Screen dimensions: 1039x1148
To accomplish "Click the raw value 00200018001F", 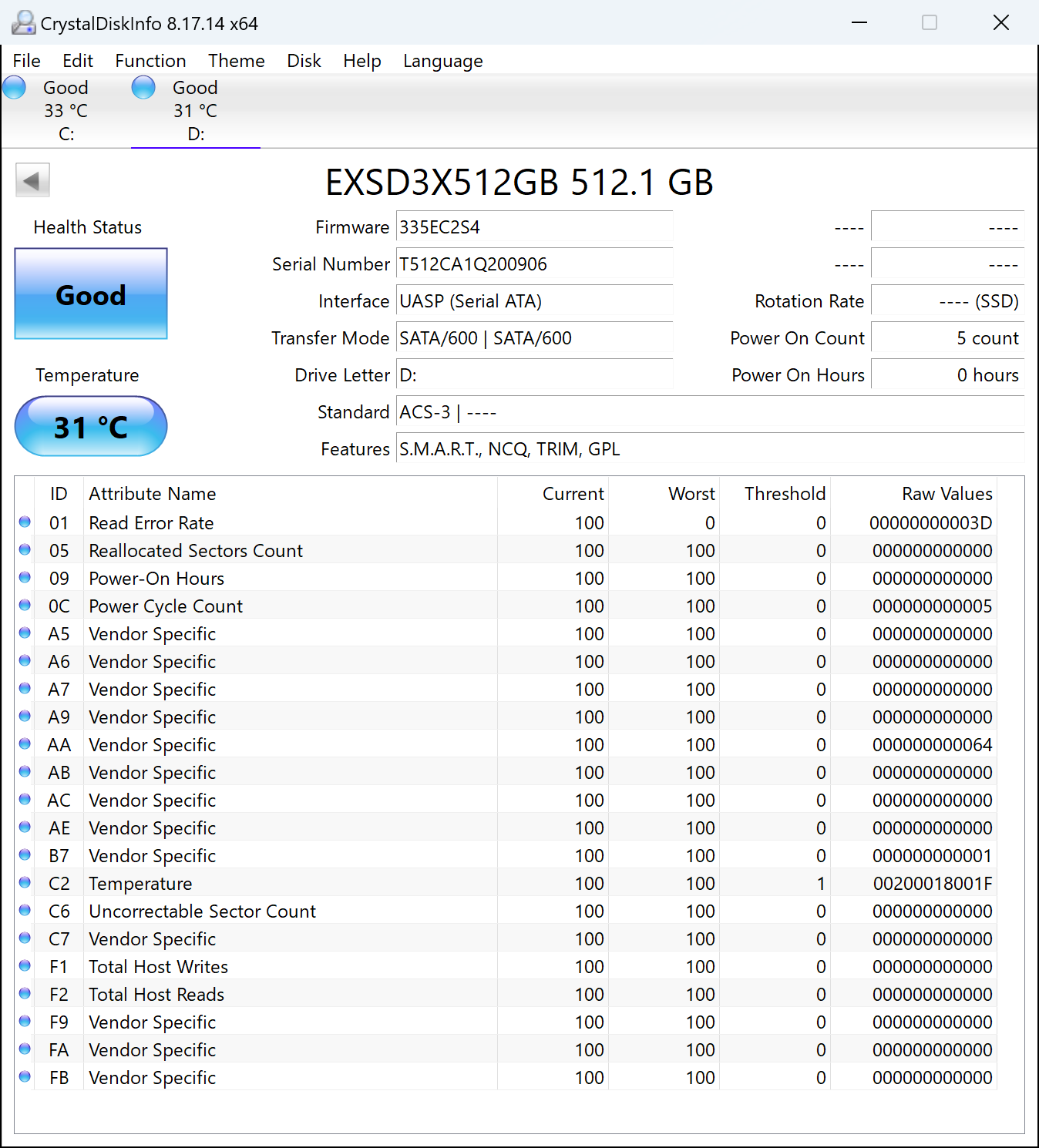I will click(x=933, y=884).
